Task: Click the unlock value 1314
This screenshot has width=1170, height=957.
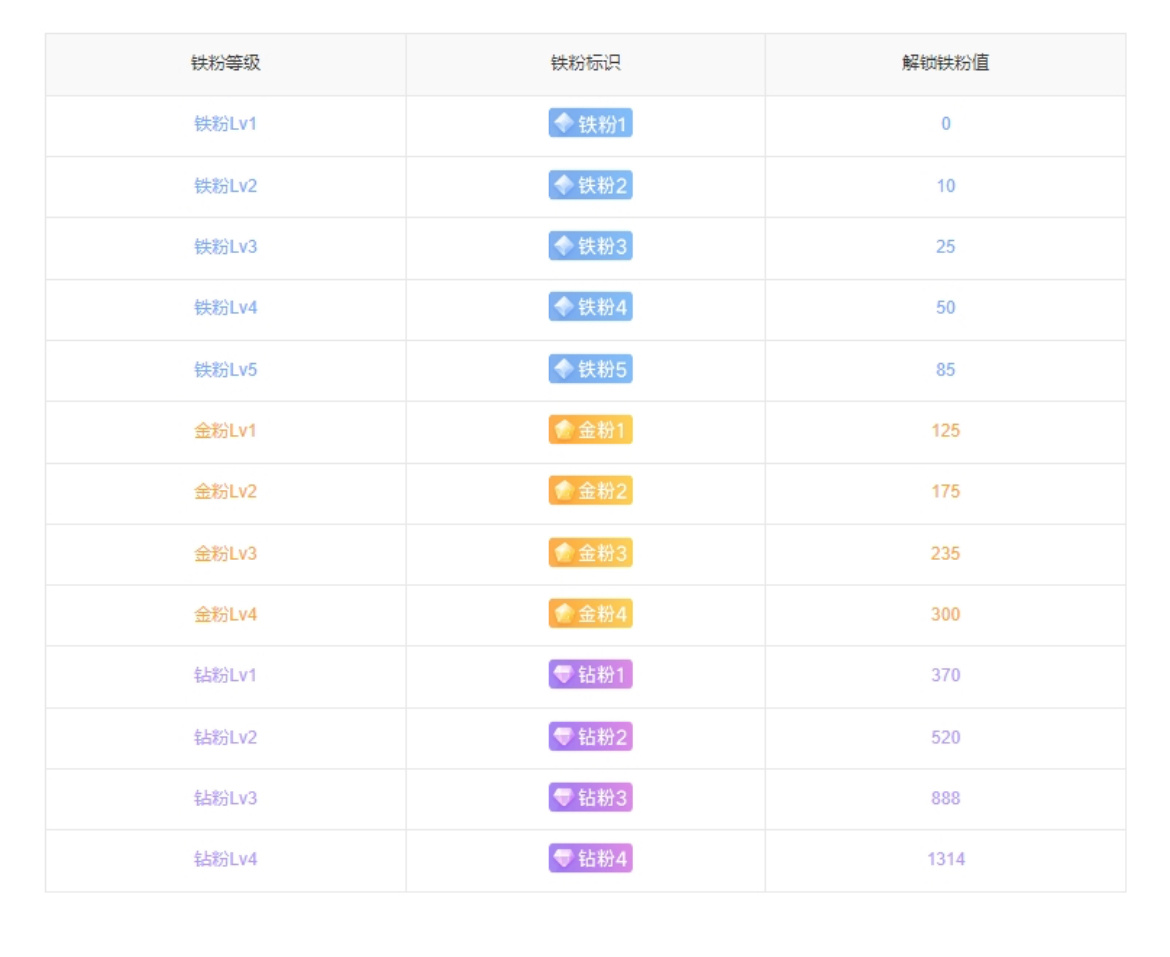Action: point(945,859)
